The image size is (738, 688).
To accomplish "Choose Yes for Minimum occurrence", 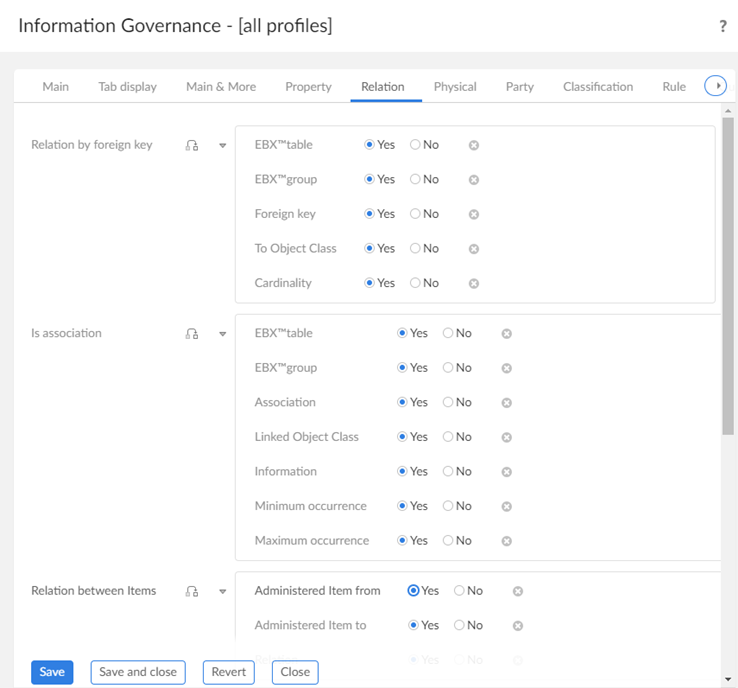I will tap(403, 506).
